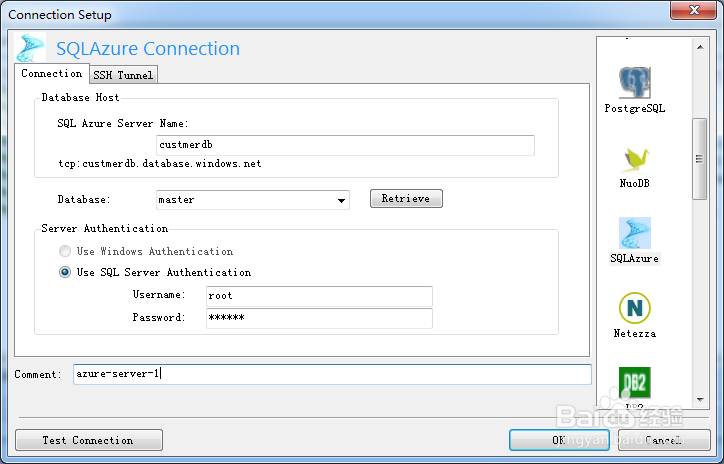Select Use SQL Server Authentication option
Viewport: 724px width, 464px height.
pyautogui.click(x=155, y=272)
